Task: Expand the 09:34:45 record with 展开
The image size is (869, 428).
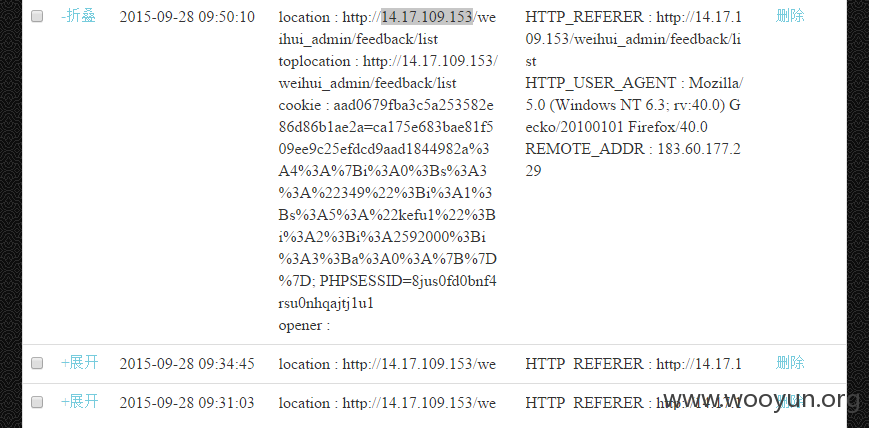Action: pyautogui.click(x=80, y=363)
